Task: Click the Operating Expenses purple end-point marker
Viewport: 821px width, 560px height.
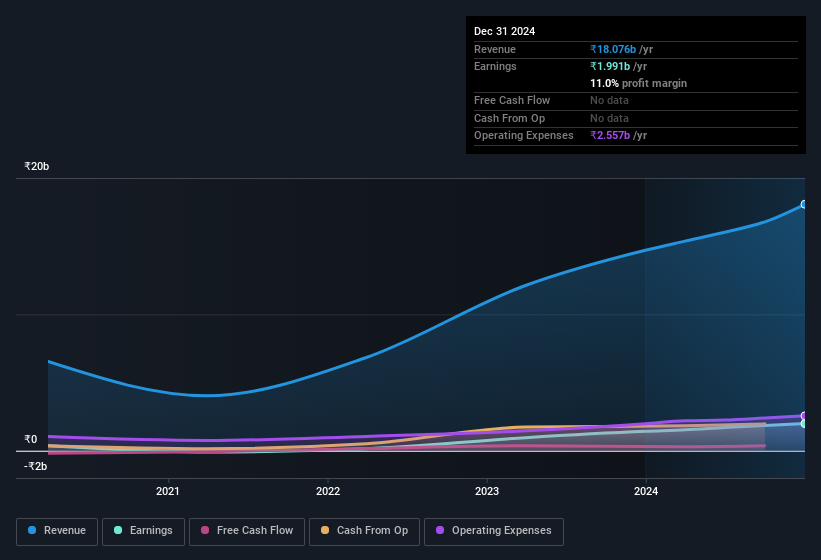Action: [x=804, y=416]
